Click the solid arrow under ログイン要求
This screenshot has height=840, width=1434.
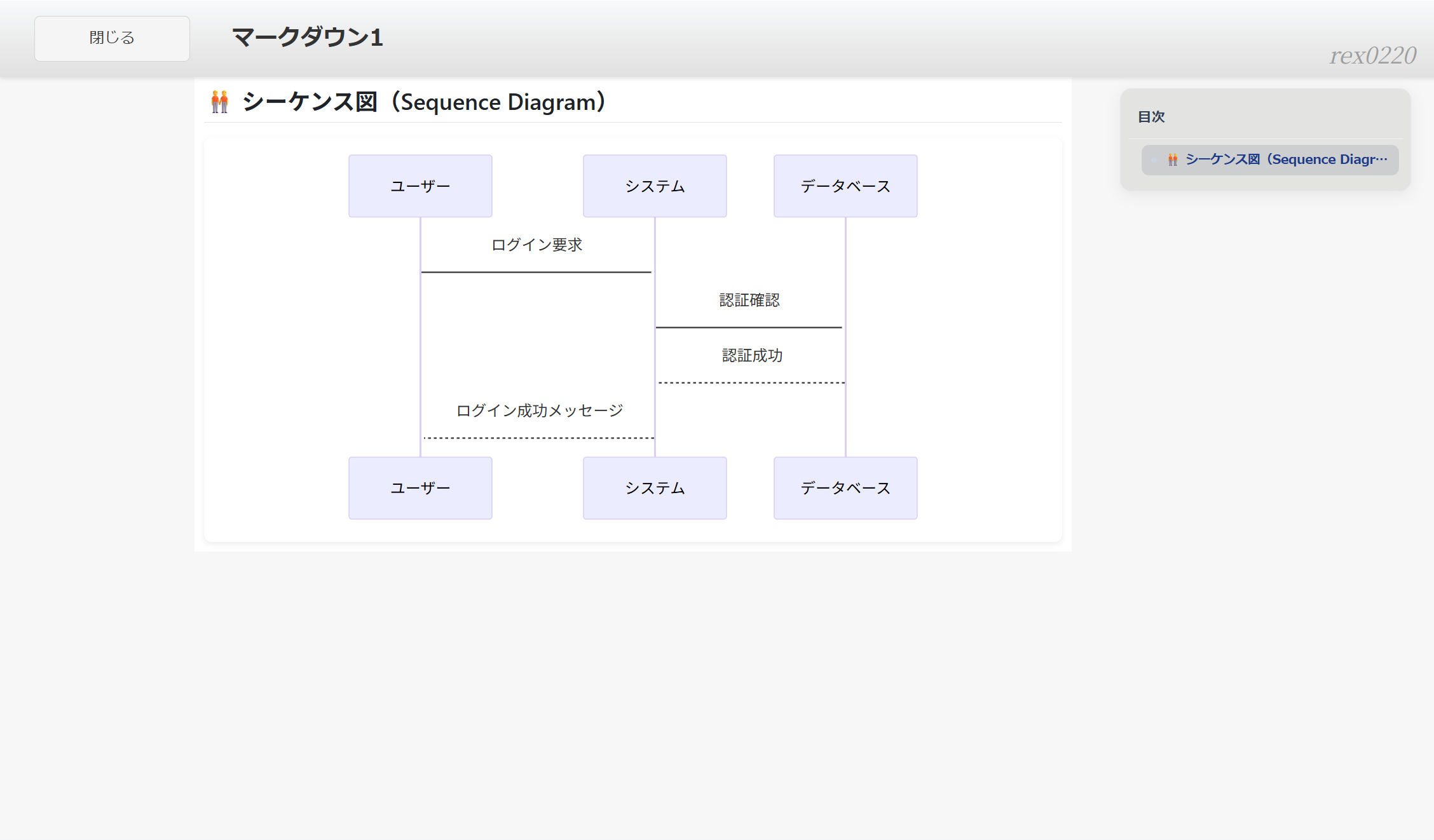536,272
